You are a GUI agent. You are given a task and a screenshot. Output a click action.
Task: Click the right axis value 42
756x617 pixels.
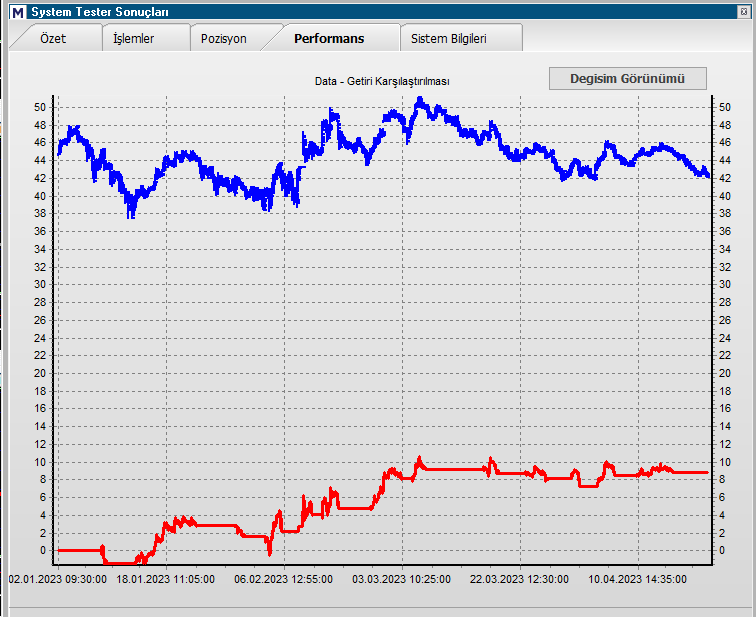(x=725, y=178)
